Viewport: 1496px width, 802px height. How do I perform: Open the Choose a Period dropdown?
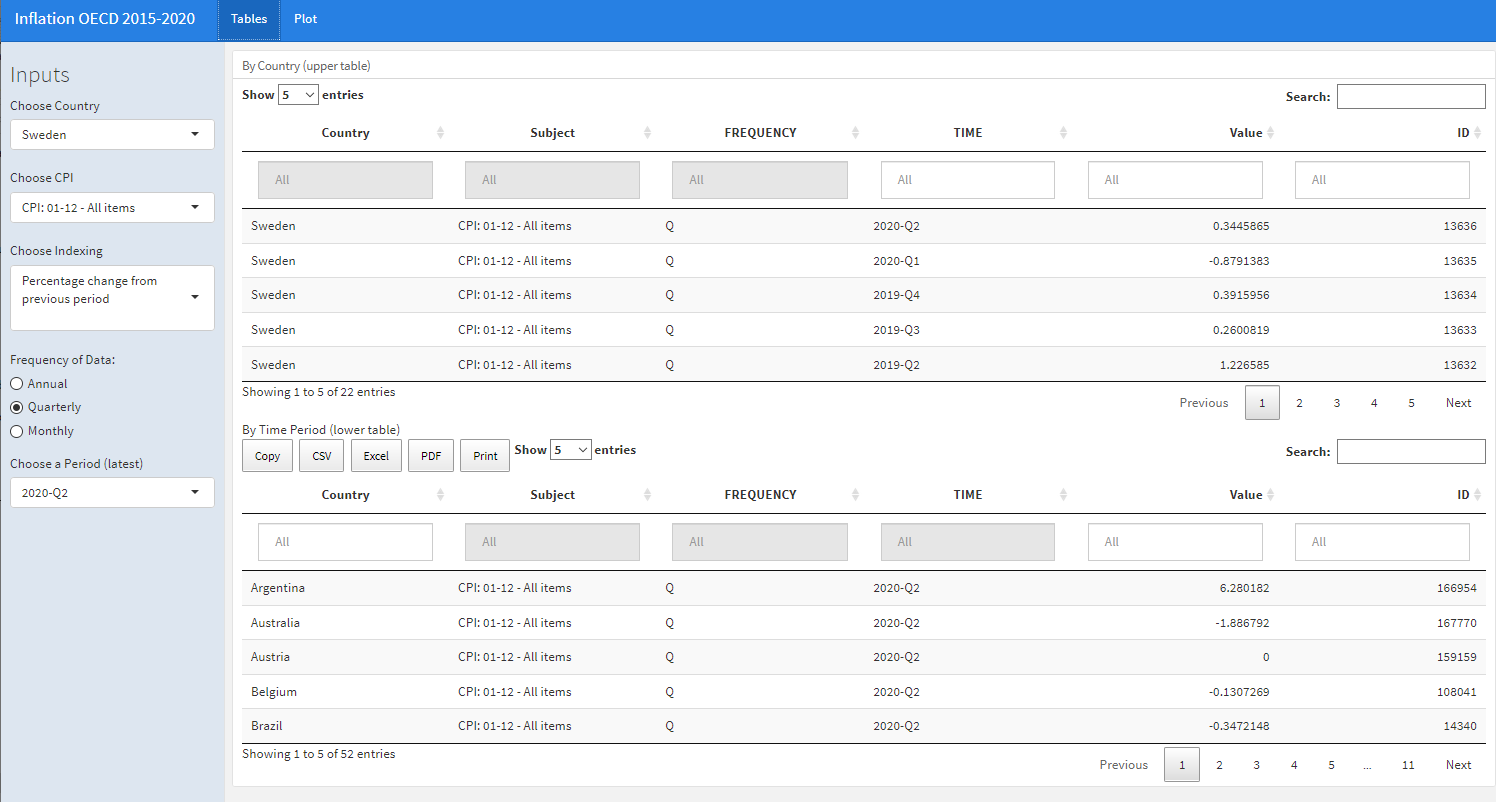112,493
